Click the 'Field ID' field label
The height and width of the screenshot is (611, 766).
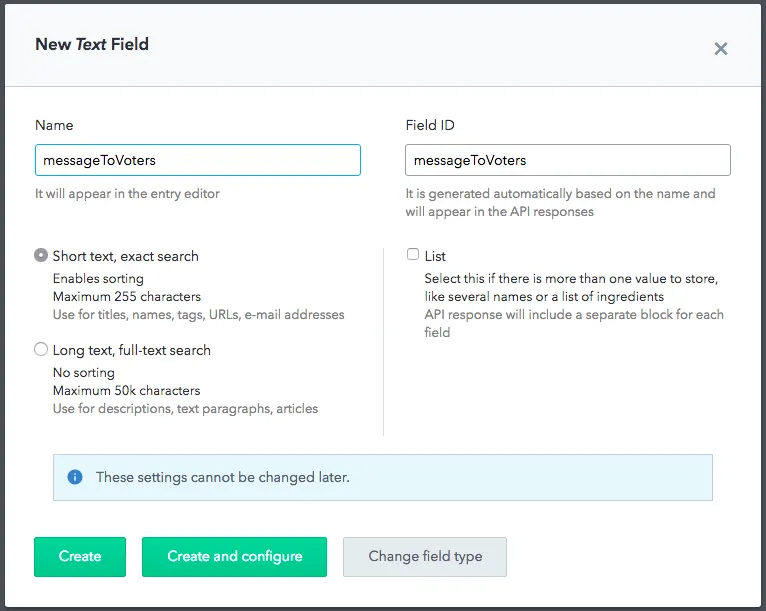pyautogui.click(x=430, y=126)
